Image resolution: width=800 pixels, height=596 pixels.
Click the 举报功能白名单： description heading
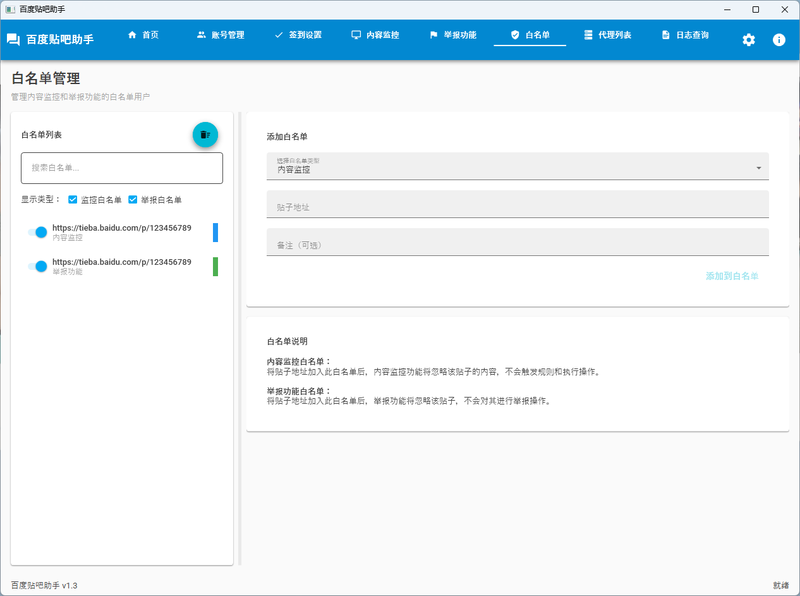[299, 391]
